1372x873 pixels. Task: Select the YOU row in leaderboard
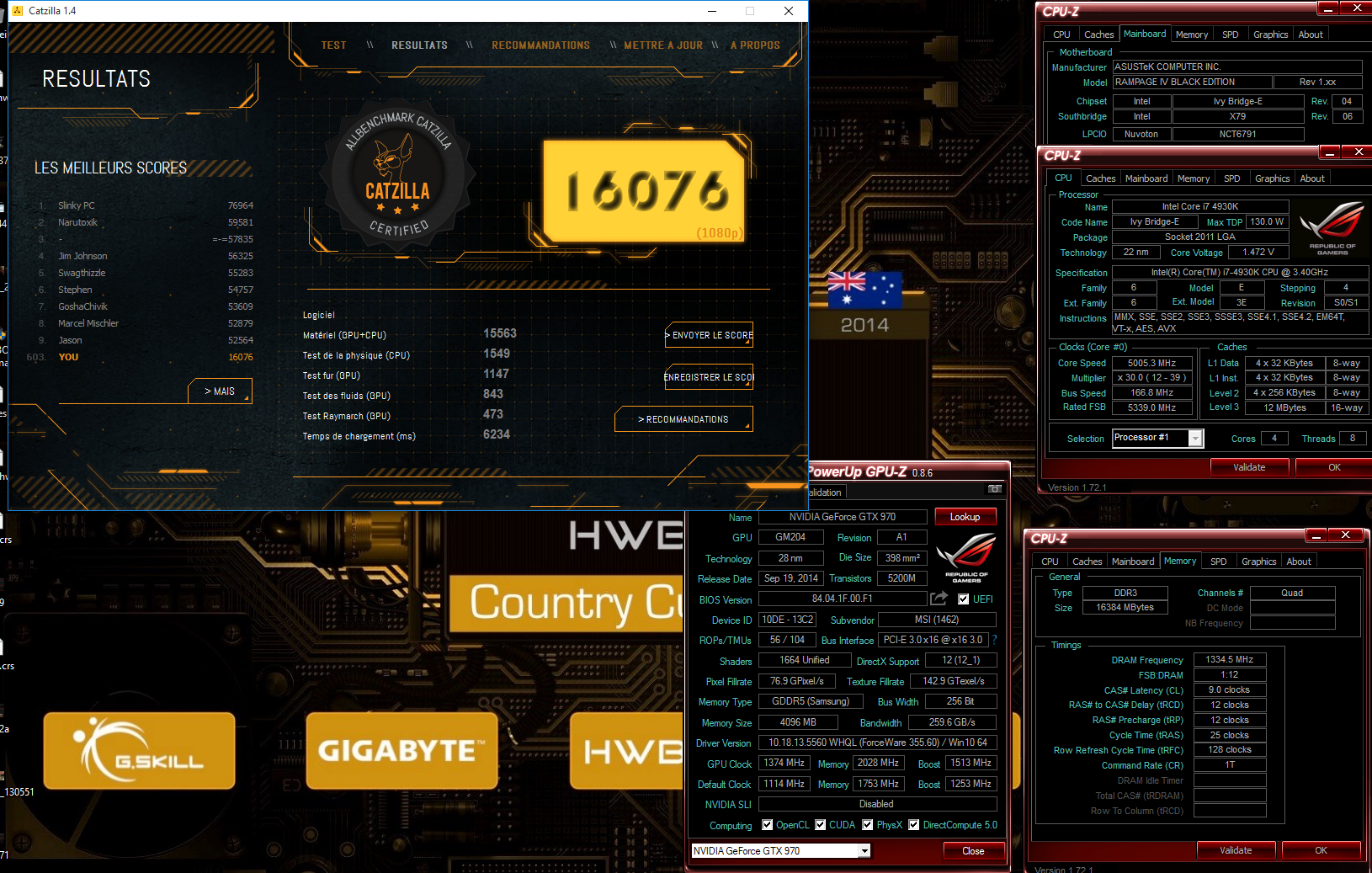(x=141, y=357)
